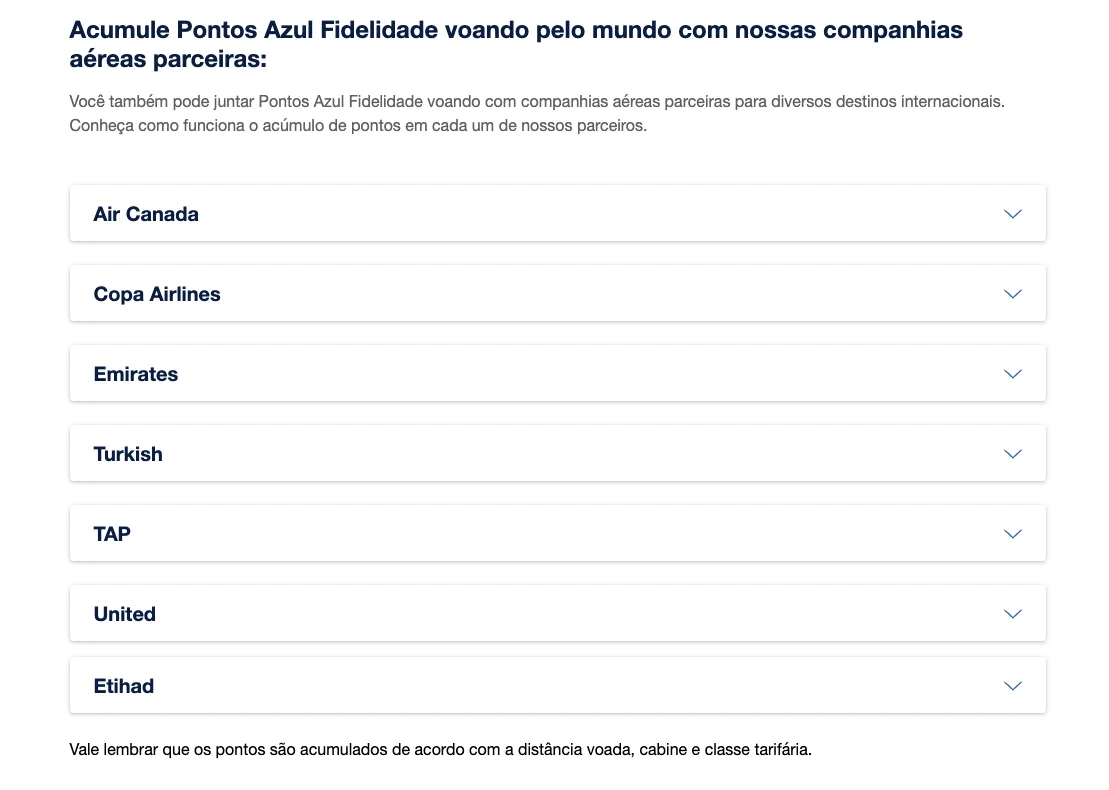
Task: Click the United chevron icon
Action: click(x=1013, y=613)
